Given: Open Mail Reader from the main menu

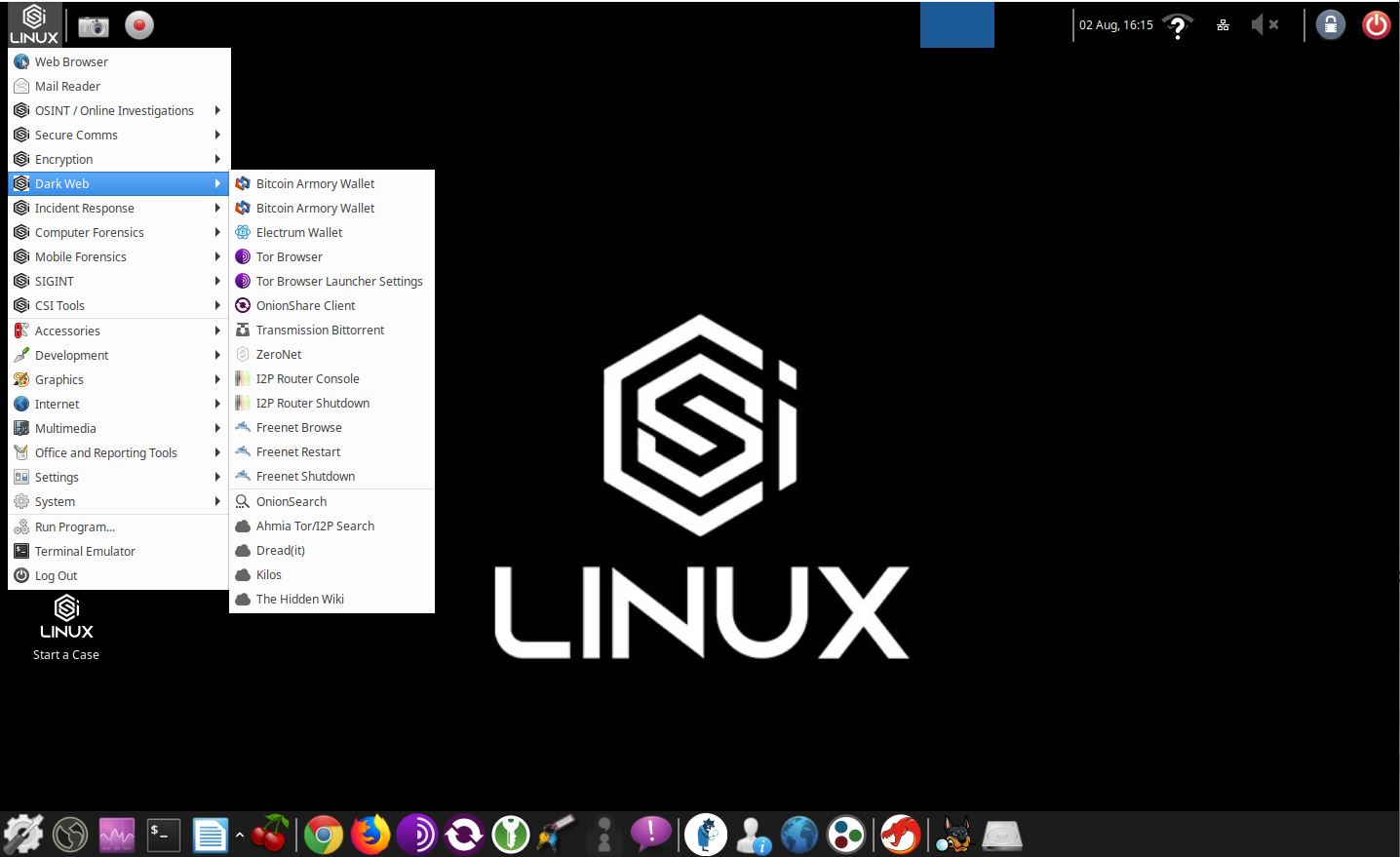Looking at the screenshot, I should pyautogui.click(x=119, y=86).
